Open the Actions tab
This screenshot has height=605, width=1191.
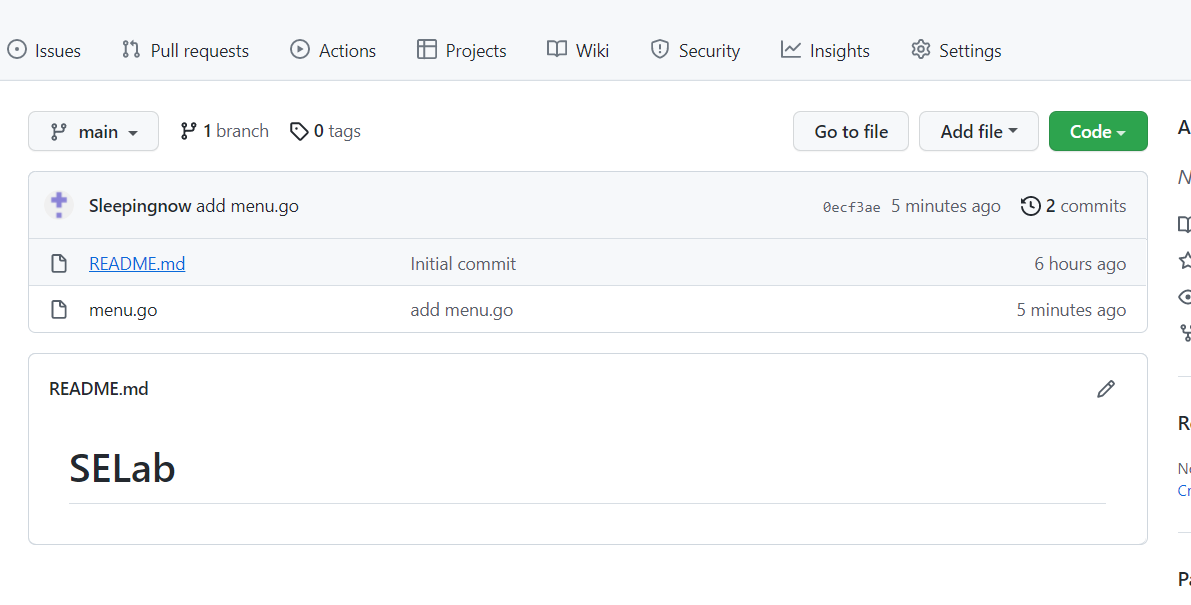click(x=333, y=50)
